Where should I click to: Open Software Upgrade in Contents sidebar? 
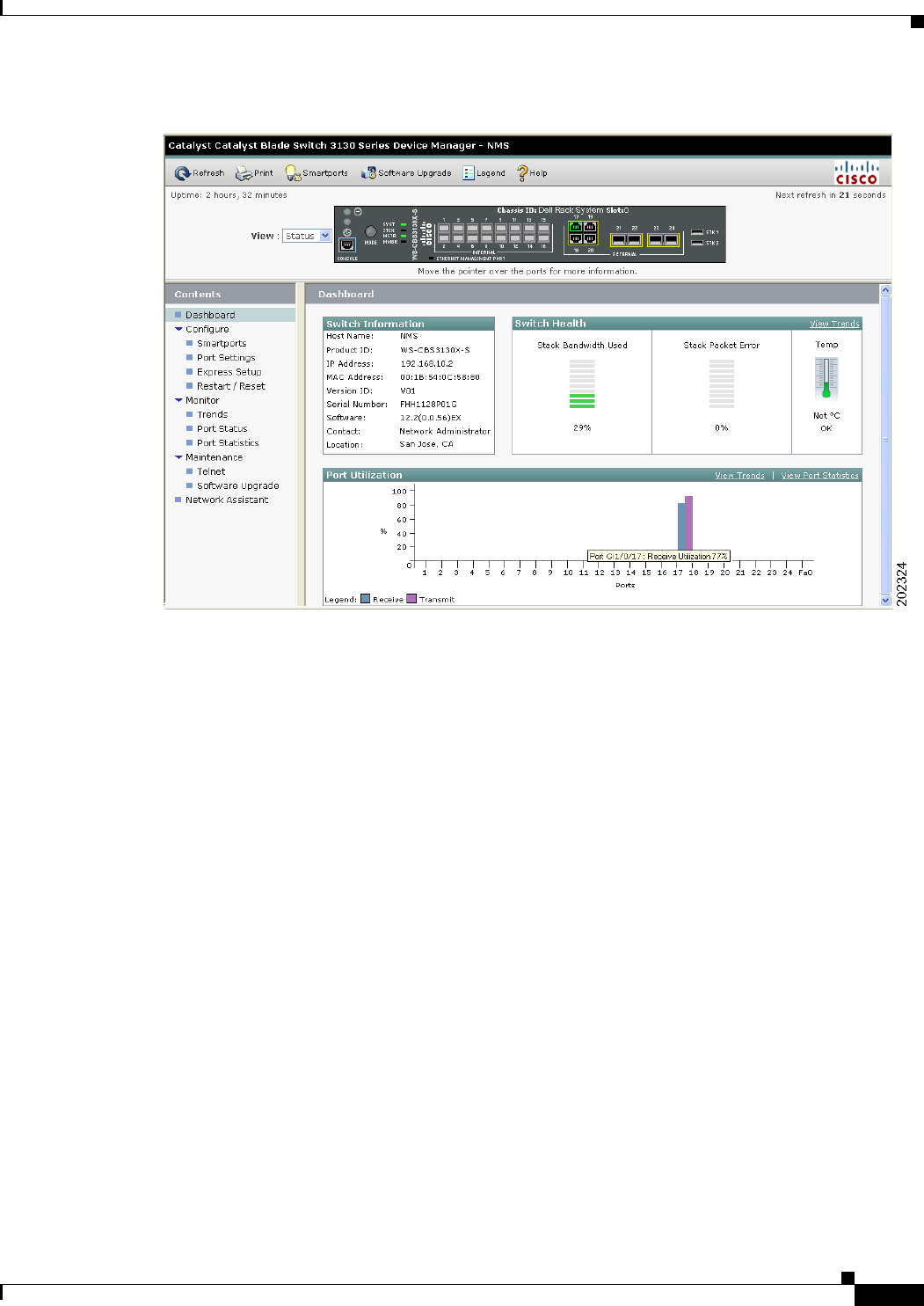coord(237,485)
